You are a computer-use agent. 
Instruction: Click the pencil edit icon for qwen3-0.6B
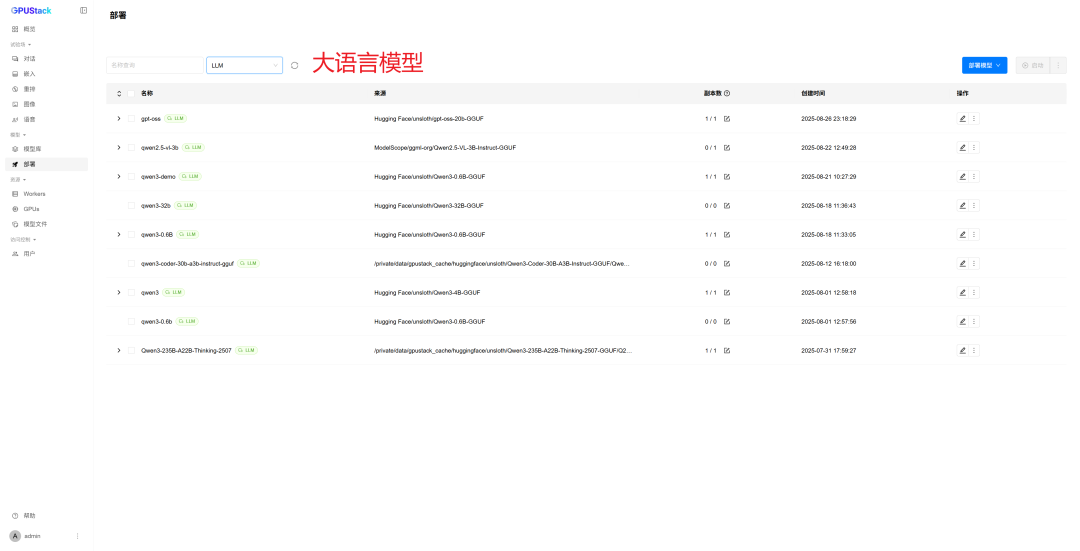click(962, 234)
